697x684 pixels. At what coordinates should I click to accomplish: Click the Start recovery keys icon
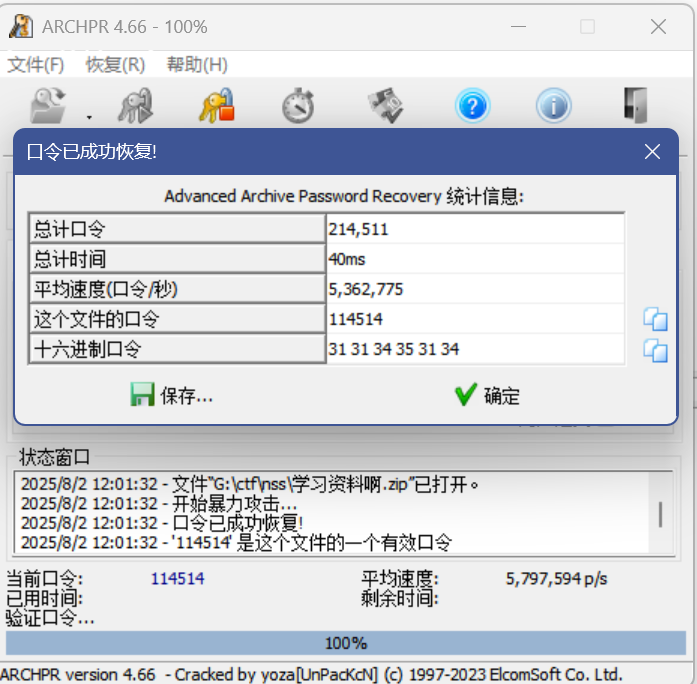pos(134,105)
